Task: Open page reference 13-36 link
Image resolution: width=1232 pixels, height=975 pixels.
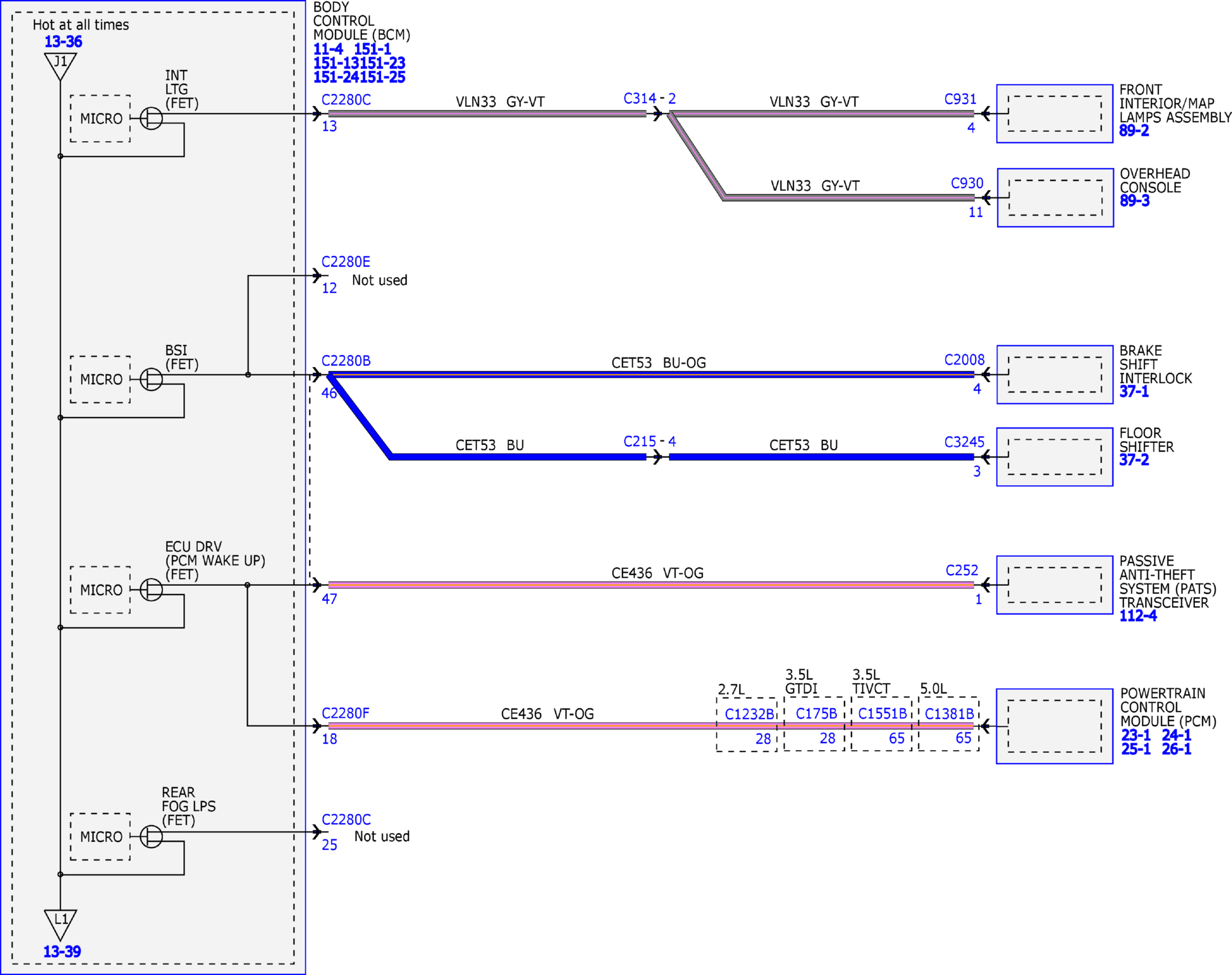Action: 63,42
